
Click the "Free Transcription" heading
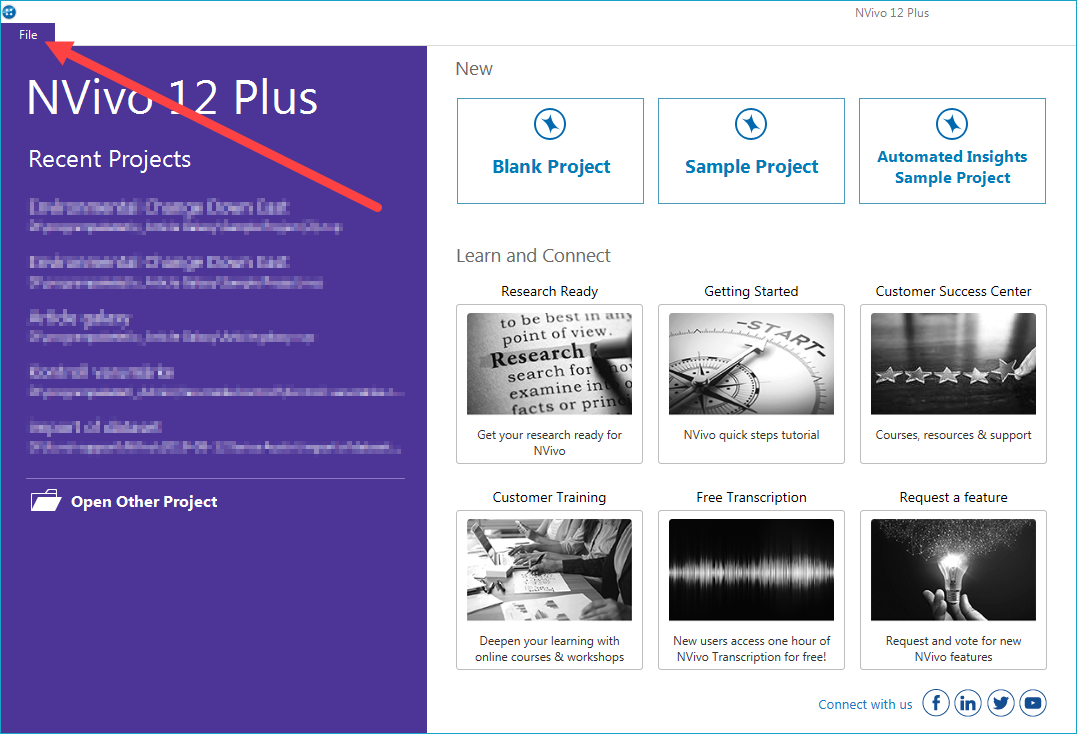751,497
